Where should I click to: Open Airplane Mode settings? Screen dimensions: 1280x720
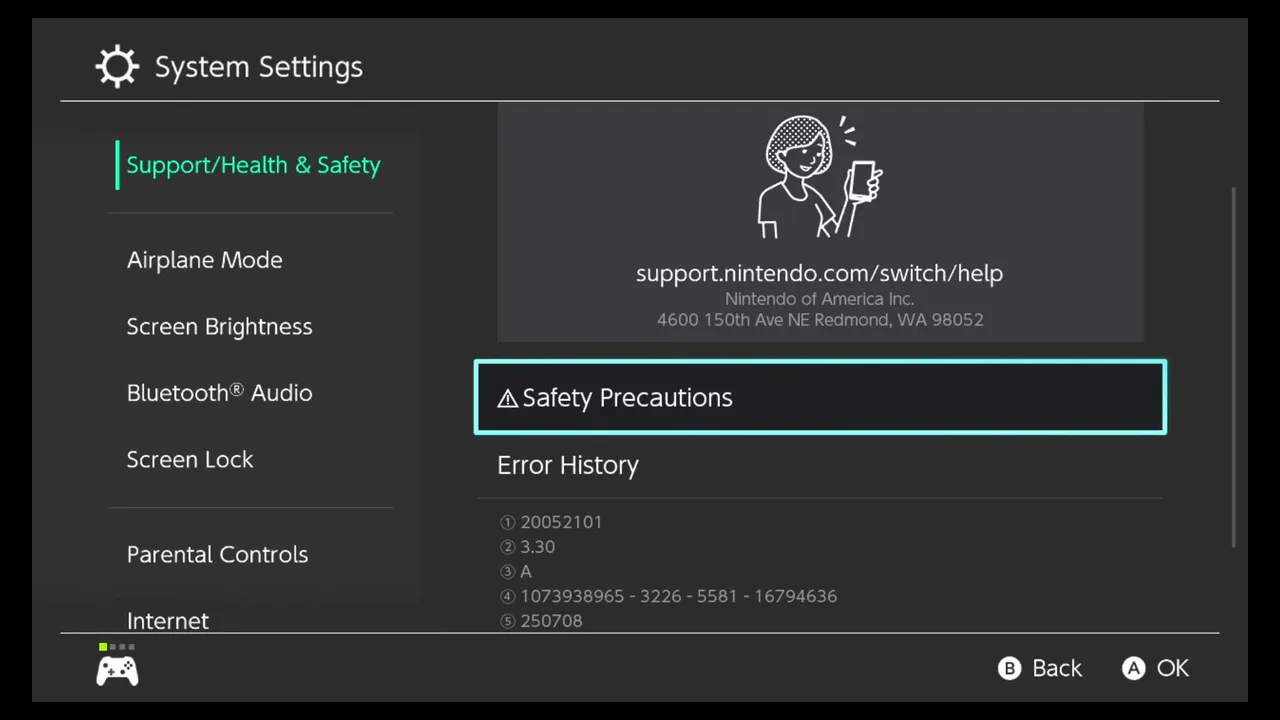[x=204, y=260]
